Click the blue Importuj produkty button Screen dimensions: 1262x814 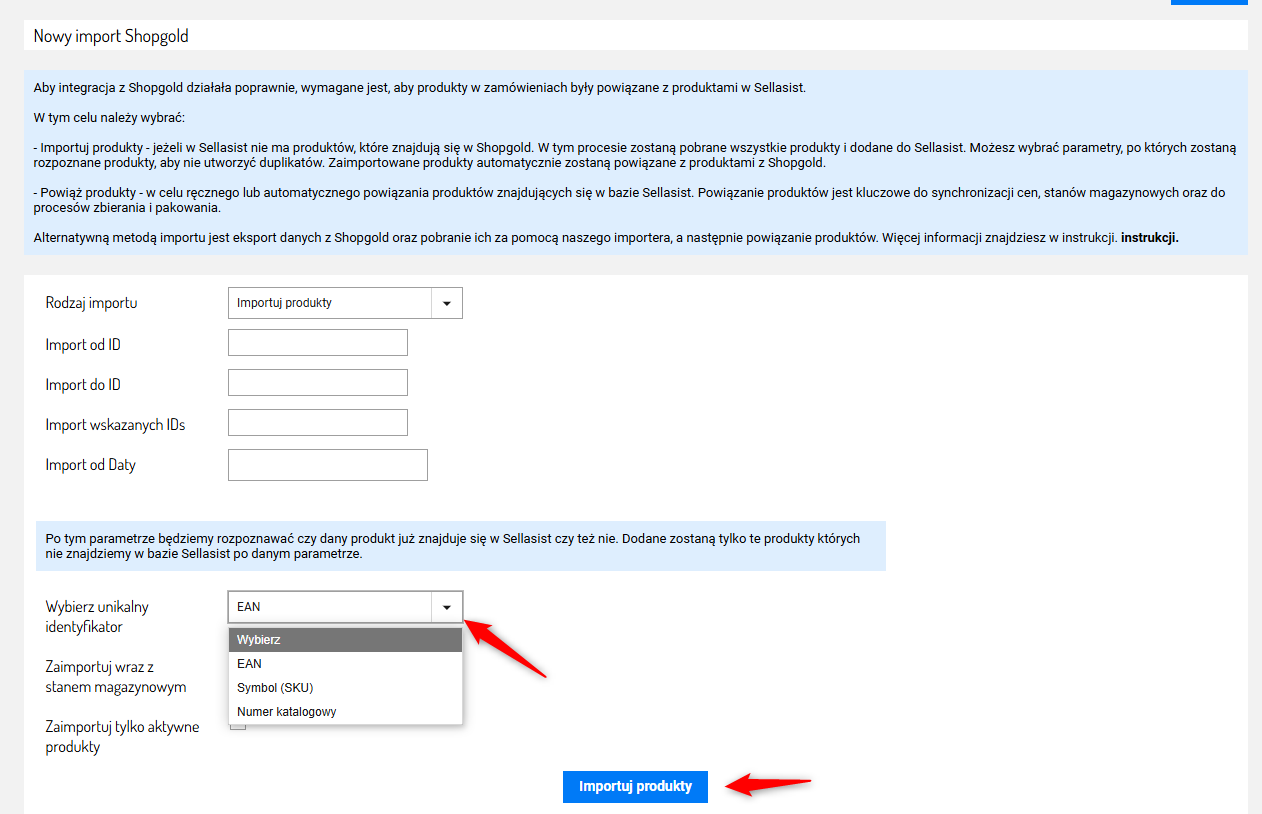[x=635, y=786]
